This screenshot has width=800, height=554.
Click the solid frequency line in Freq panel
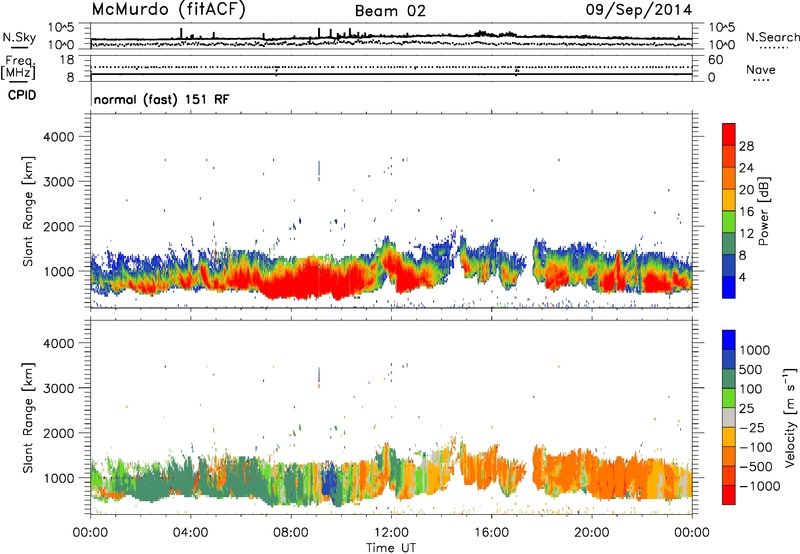pyautogui.click(x=391, y=74)
